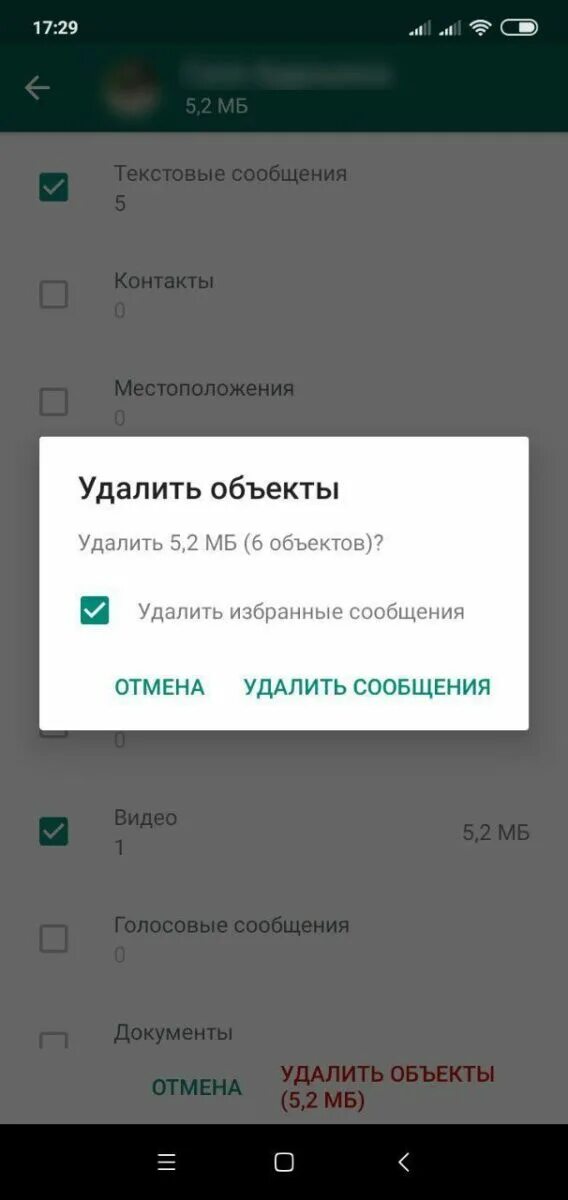Click ОТМЕНА in the dialog
Screen dimensions: 568x1200
coord(159,687)
